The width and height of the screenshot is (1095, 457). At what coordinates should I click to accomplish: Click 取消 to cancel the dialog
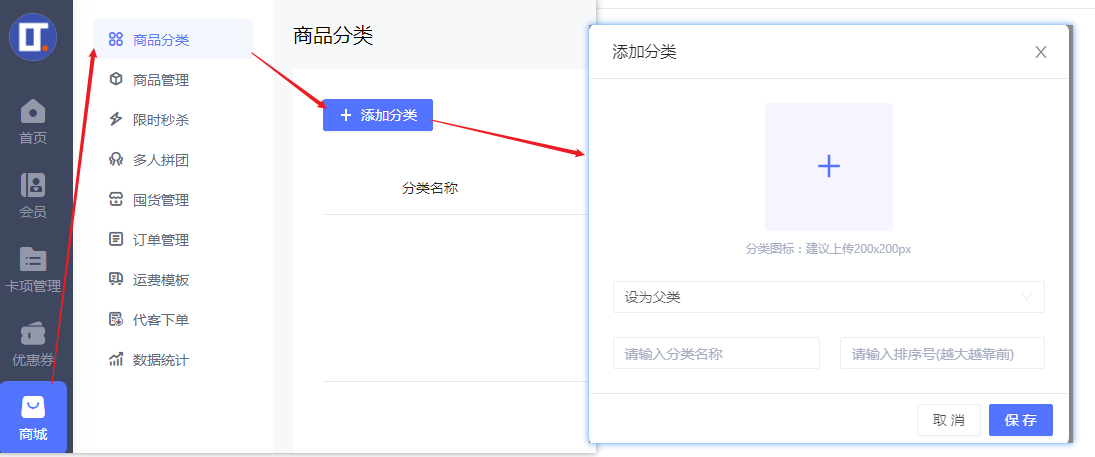pos(948,420)
